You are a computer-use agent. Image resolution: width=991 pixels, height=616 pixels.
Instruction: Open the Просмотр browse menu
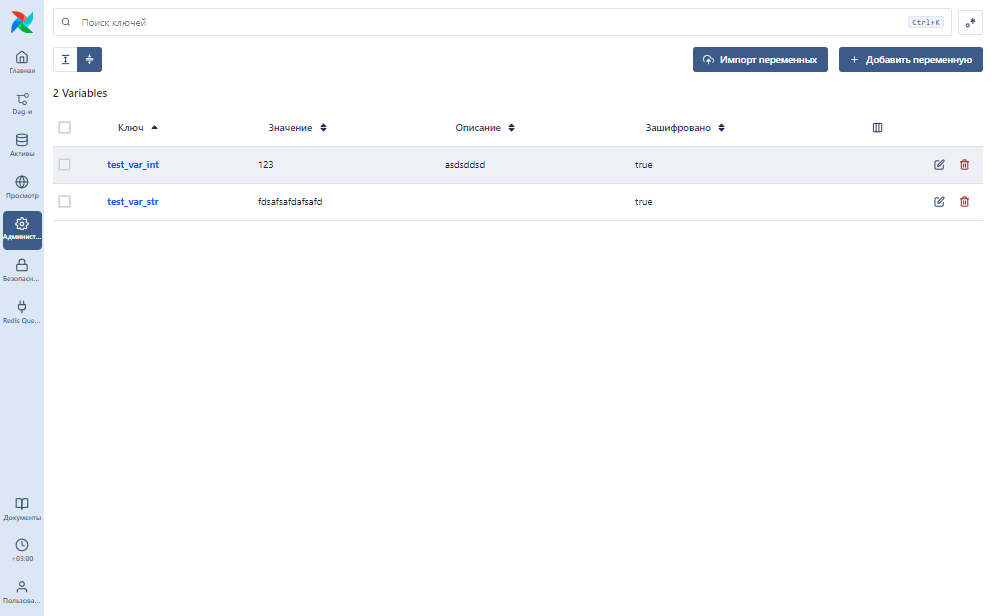22,188
